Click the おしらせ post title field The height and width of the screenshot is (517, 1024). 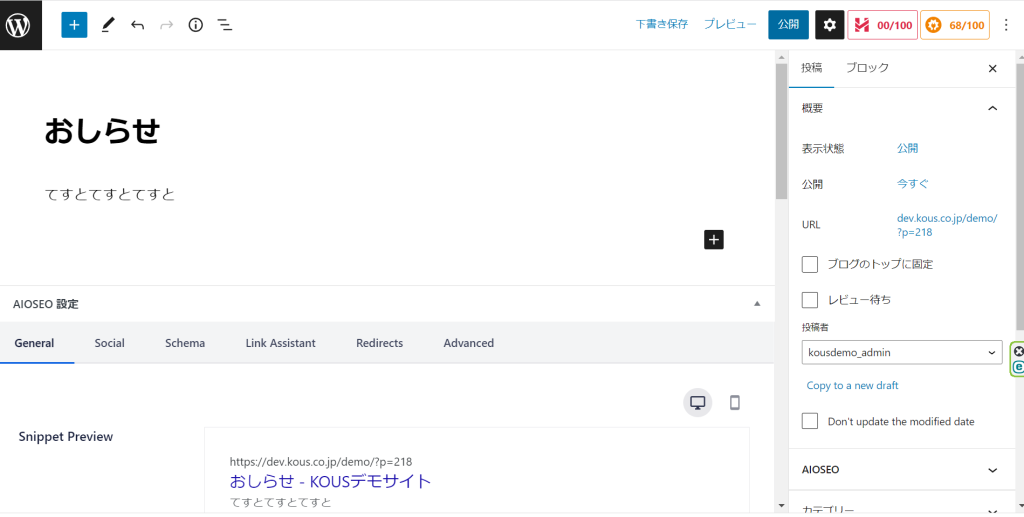(102, 131)
